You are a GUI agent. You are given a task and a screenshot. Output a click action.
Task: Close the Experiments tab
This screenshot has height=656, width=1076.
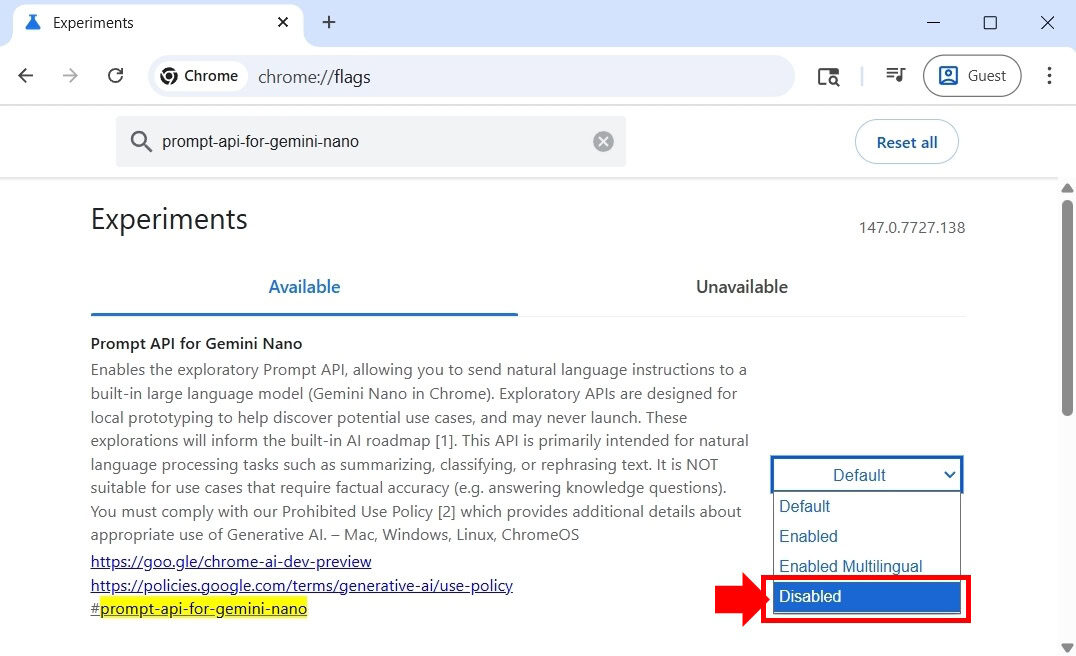[283, 22]
